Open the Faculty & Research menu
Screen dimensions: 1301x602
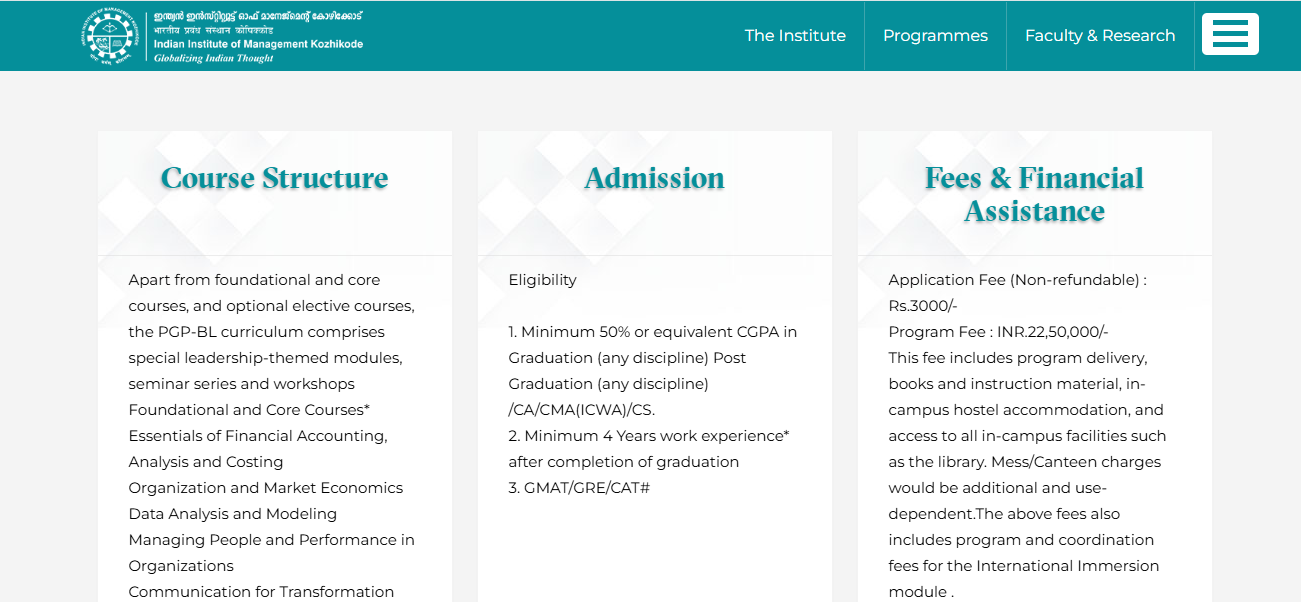(1100, 36)
